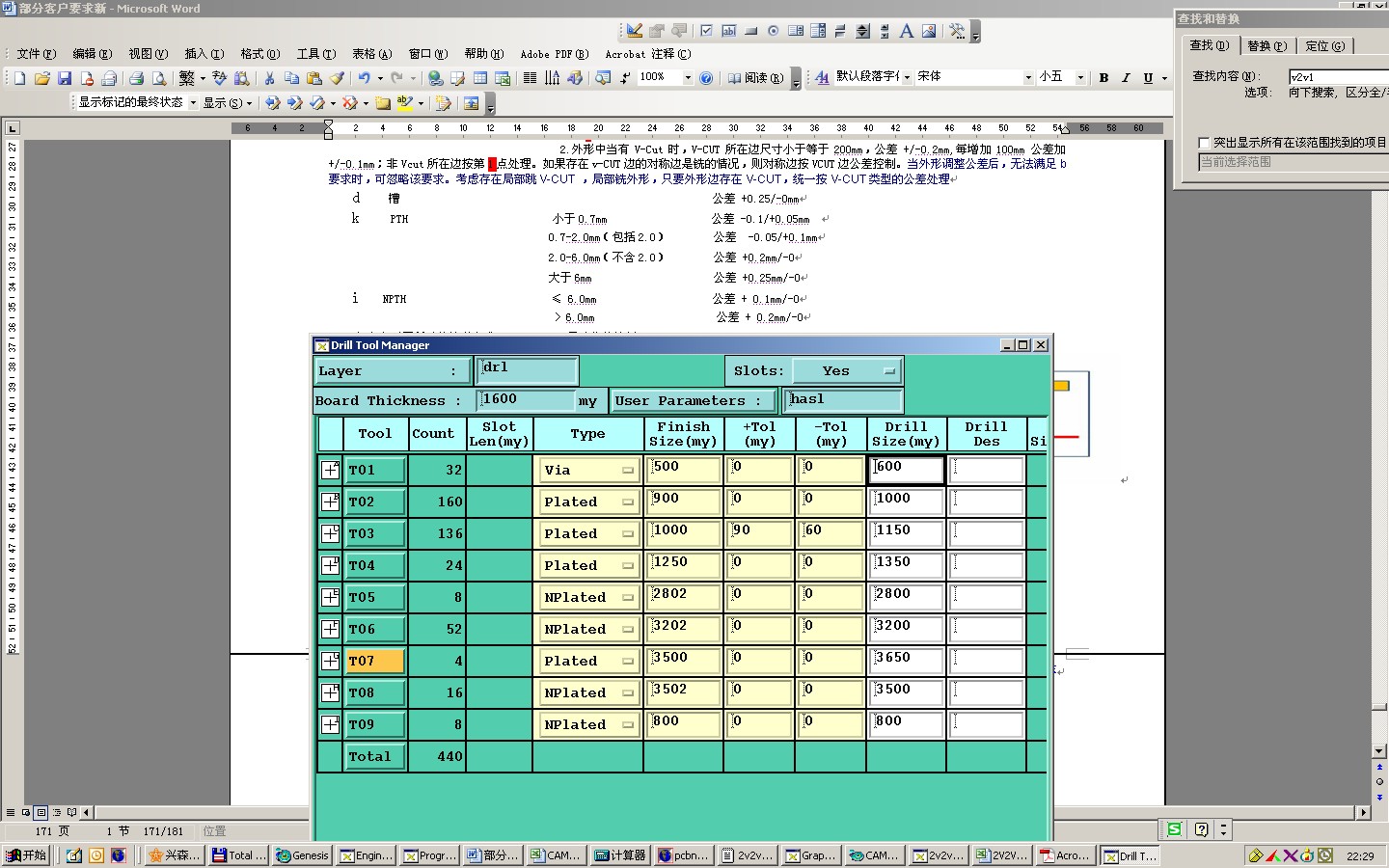Click the Insert Hyperlink globe icon
This screenshot has height=868, width=1389.
[x=436, y=78]
